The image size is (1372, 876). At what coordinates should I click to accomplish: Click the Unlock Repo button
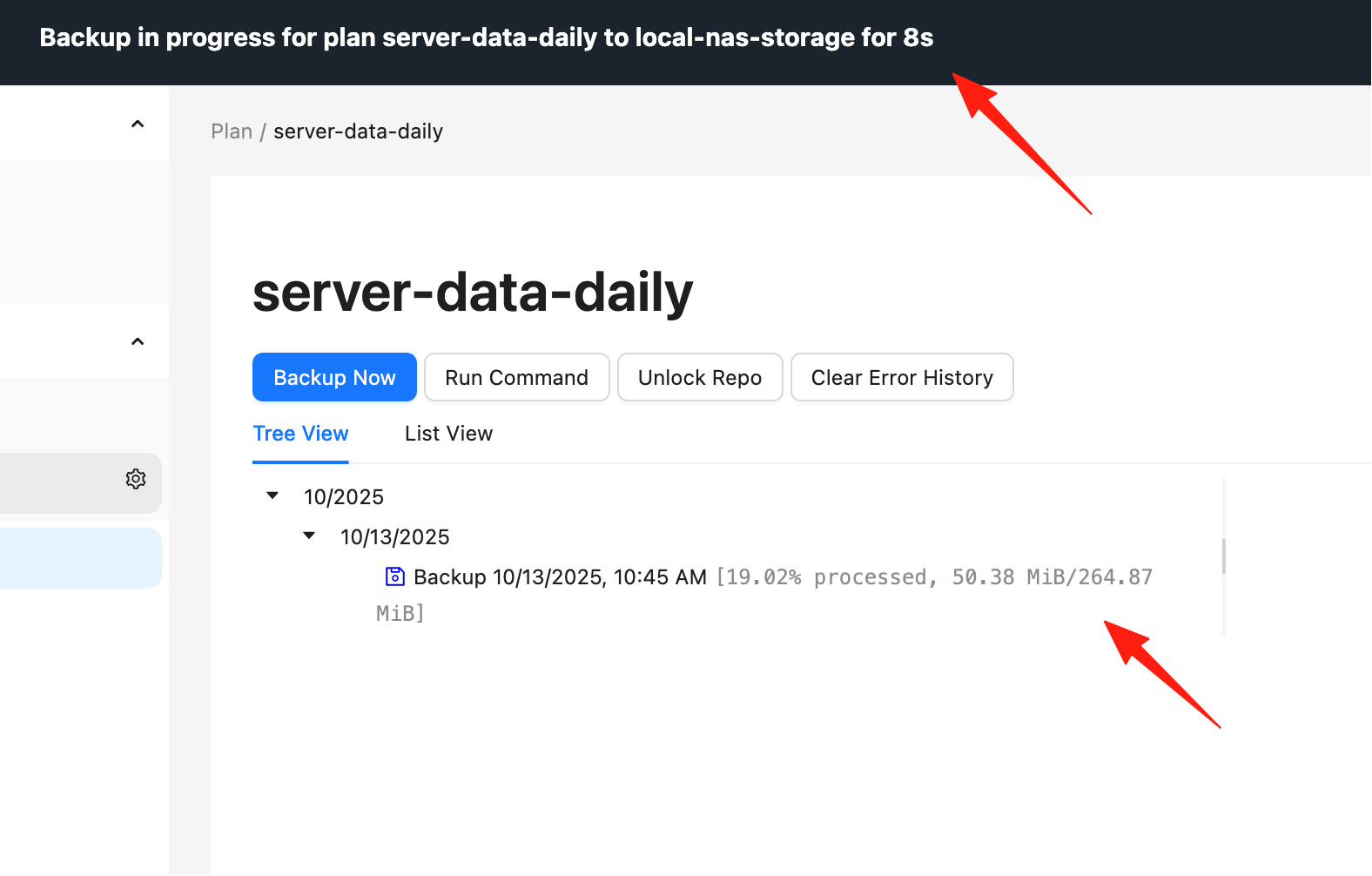click(x=700, y=377)
